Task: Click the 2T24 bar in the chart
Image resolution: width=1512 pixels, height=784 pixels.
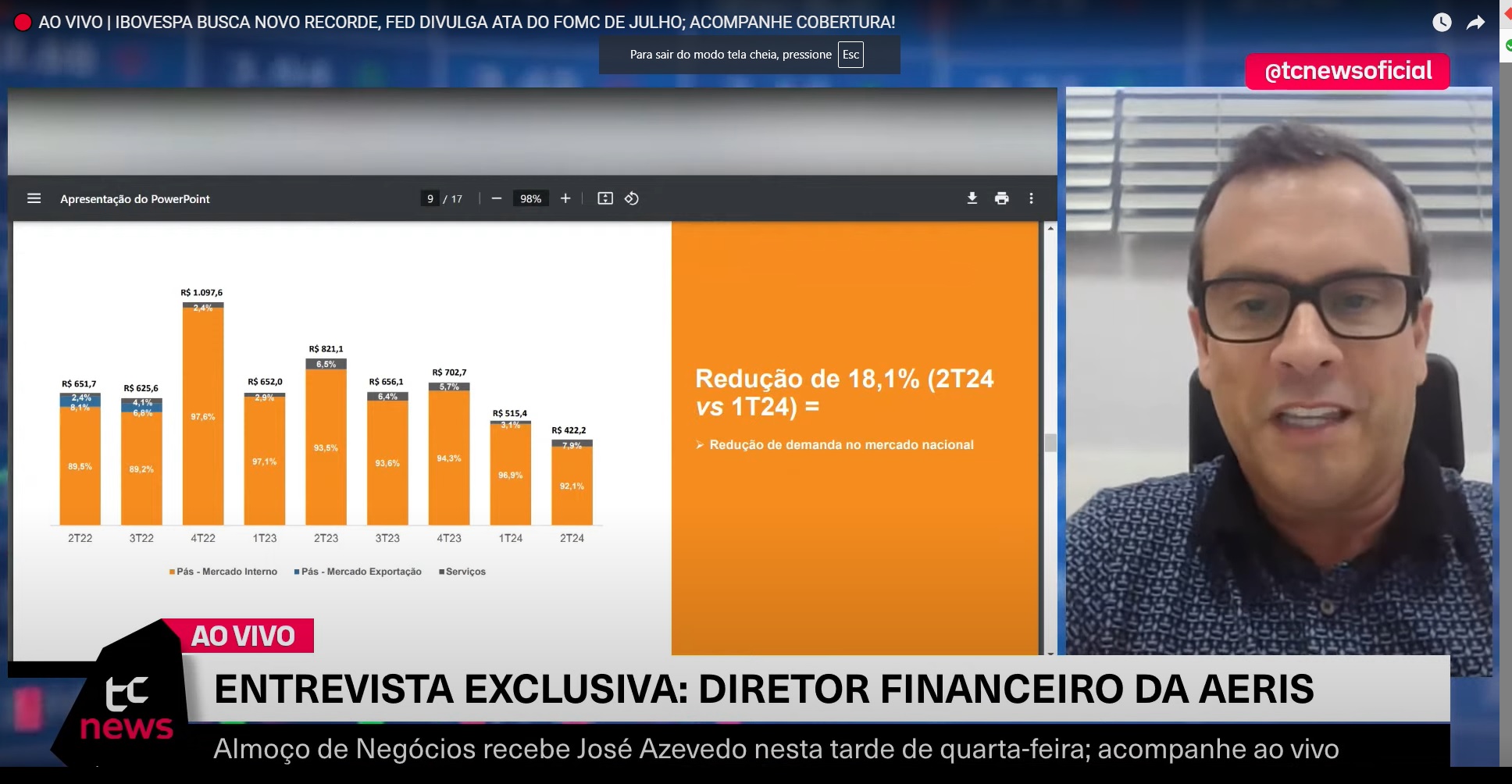Action: click(572, 482)
